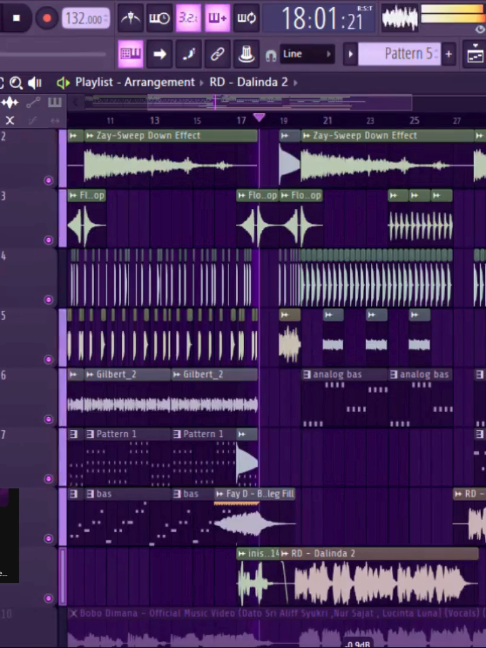The width and height of the screenshot is (486, 648).
Task: Click the stop playback button
Action: pos(16,18)
